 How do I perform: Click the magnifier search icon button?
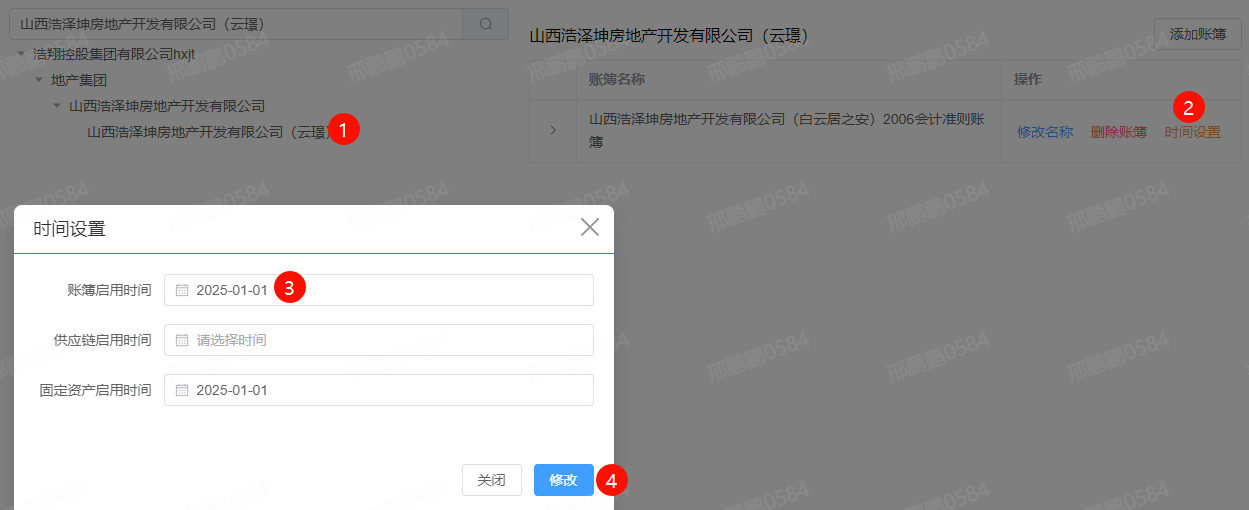(485, 24)
